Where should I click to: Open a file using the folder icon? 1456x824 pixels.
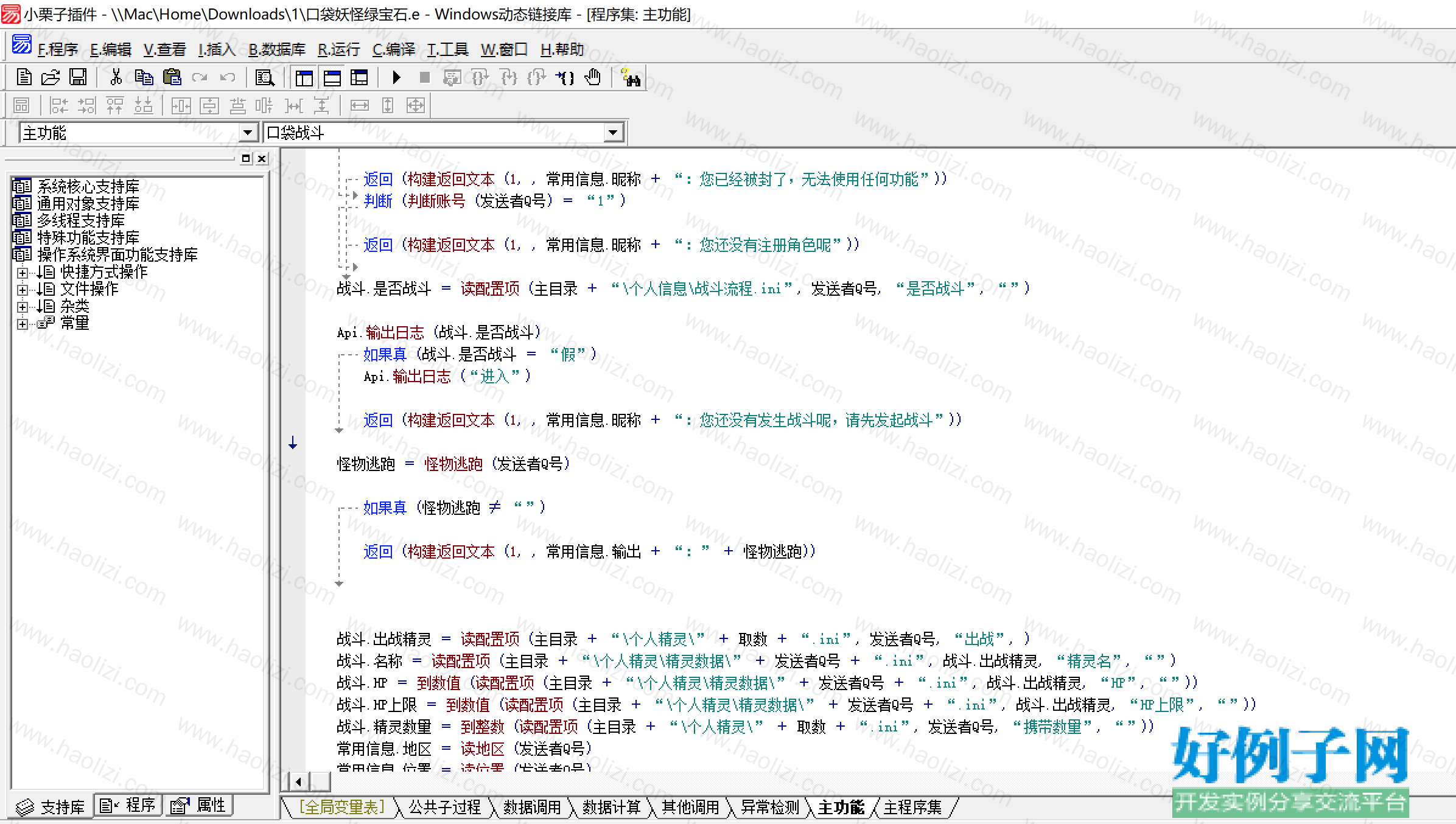pyautogui.click(x=51, y=77)
